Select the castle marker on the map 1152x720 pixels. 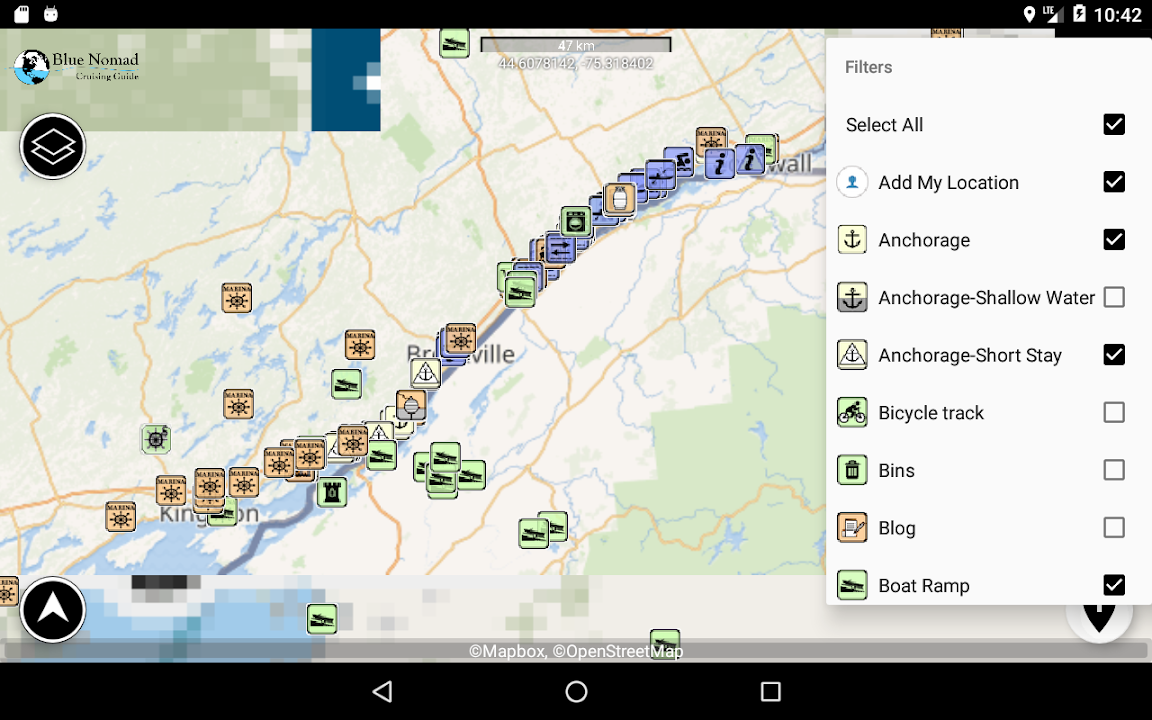(332, 491)
